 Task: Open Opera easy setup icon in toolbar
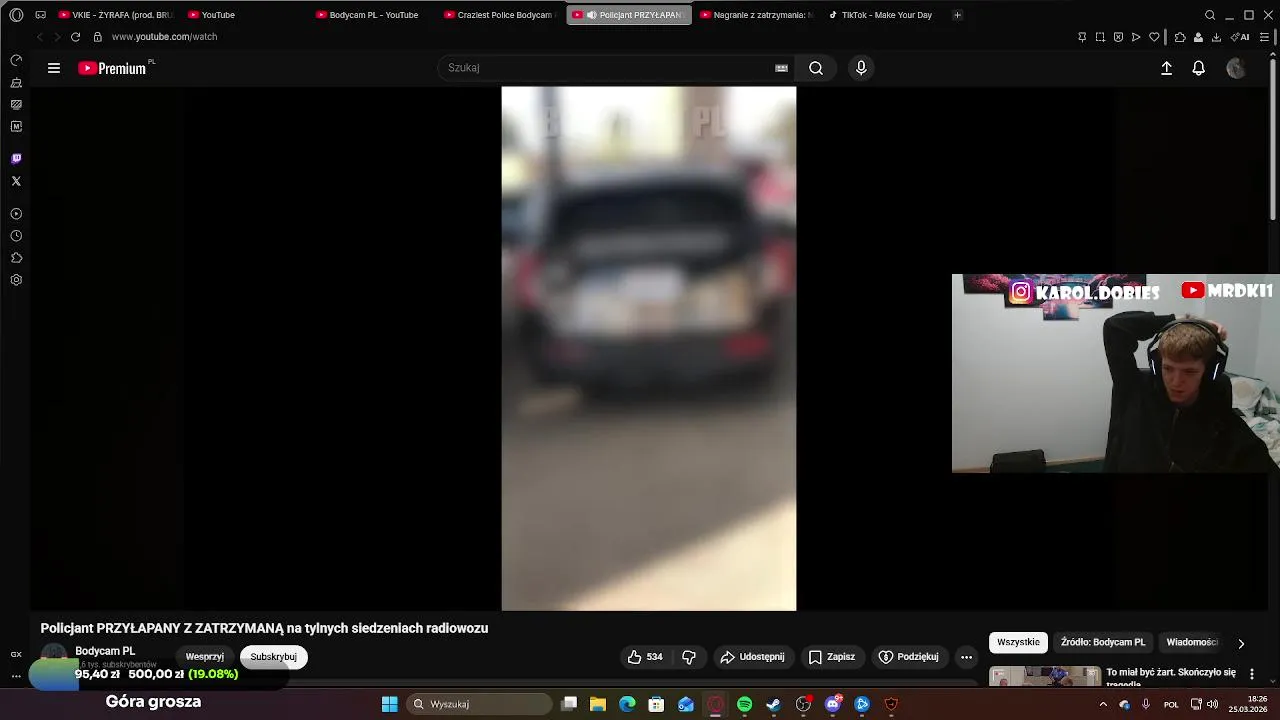[x=1265, y=37]
